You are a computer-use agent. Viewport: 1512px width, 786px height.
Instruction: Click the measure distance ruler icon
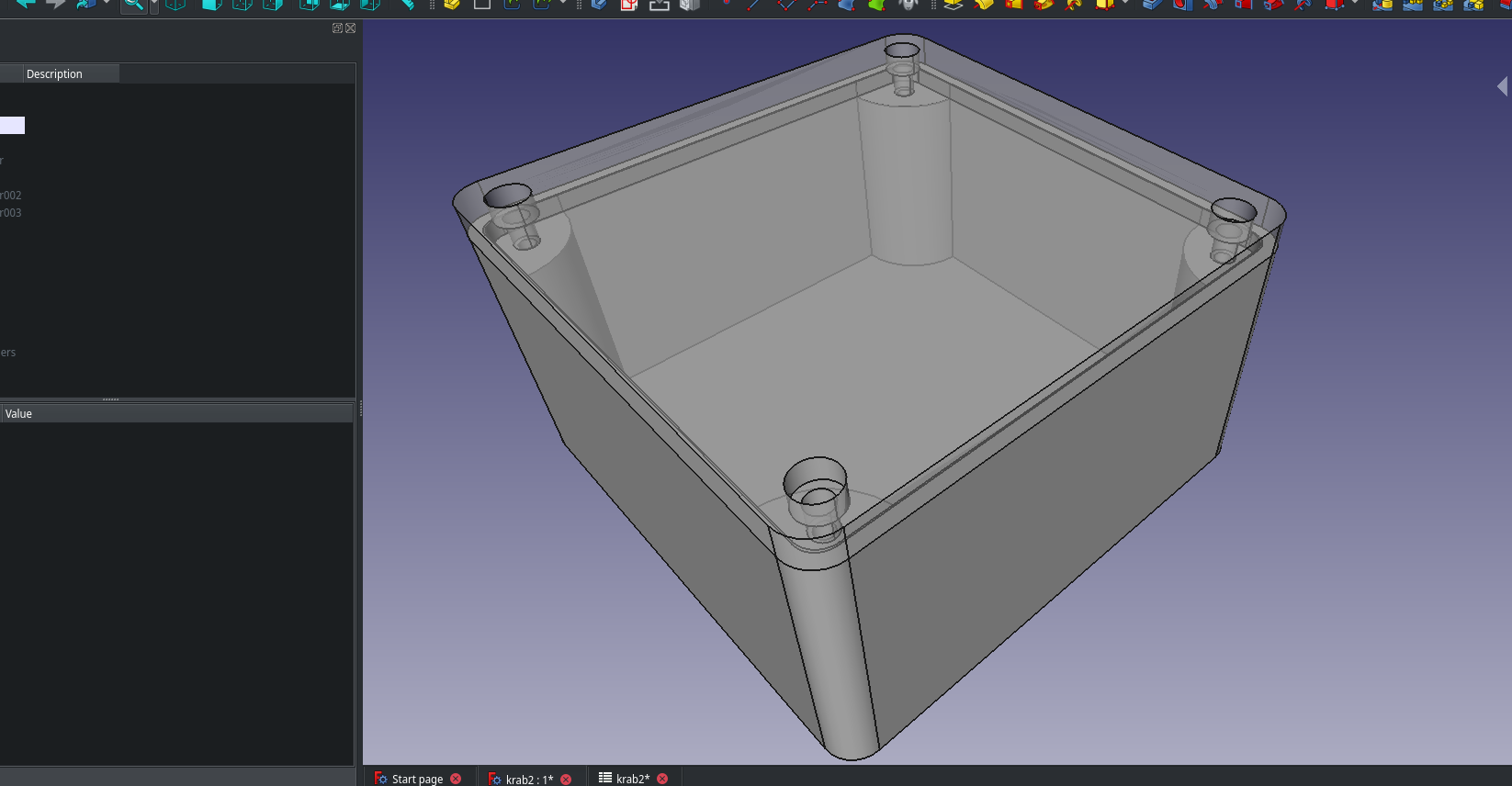407,5
